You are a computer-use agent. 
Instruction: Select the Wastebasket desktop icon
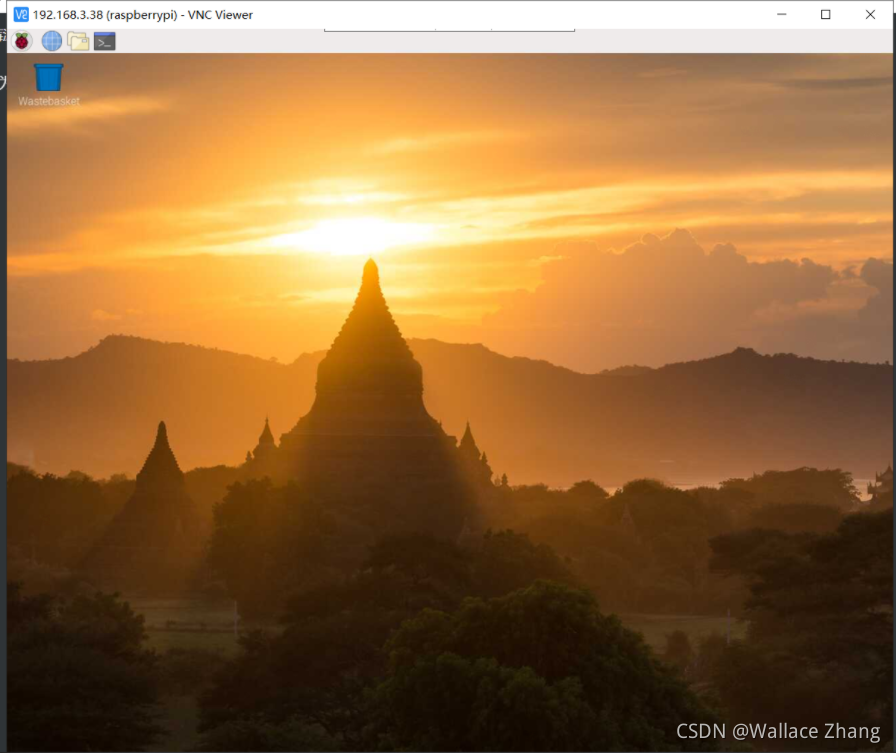49,85
